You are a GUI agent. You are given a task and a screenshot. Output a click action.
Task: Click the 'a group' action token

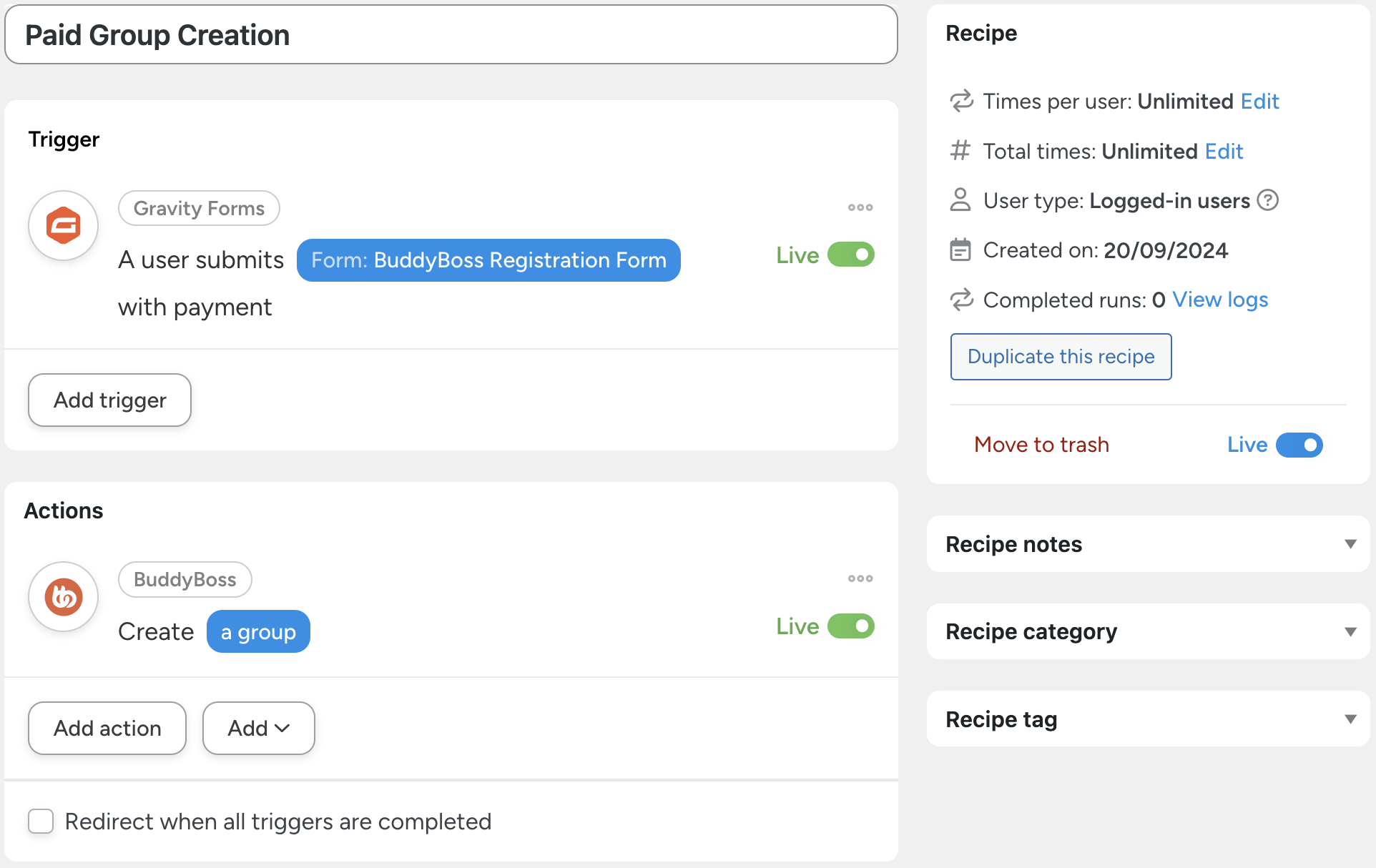tap(258, 631)
